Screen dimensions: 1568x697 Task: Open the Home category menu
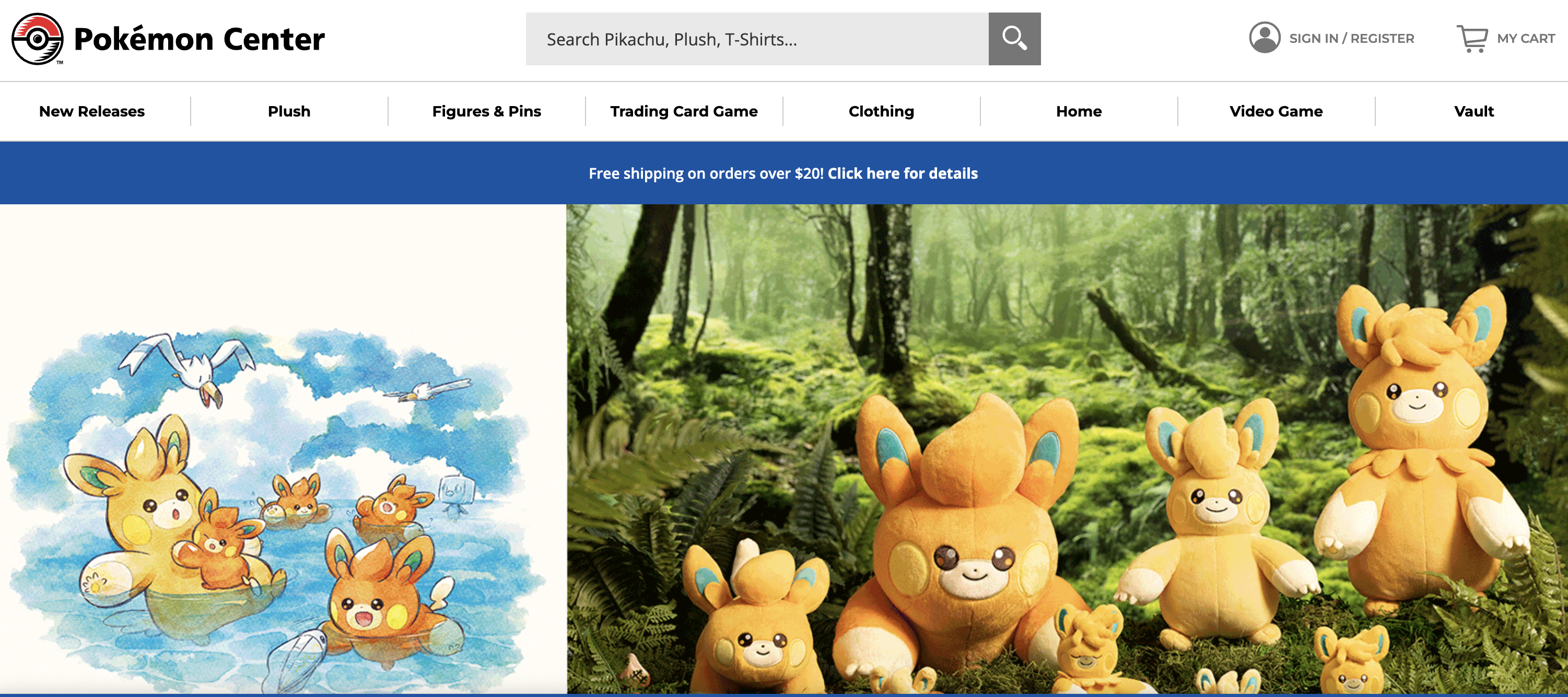[1079, 111]
